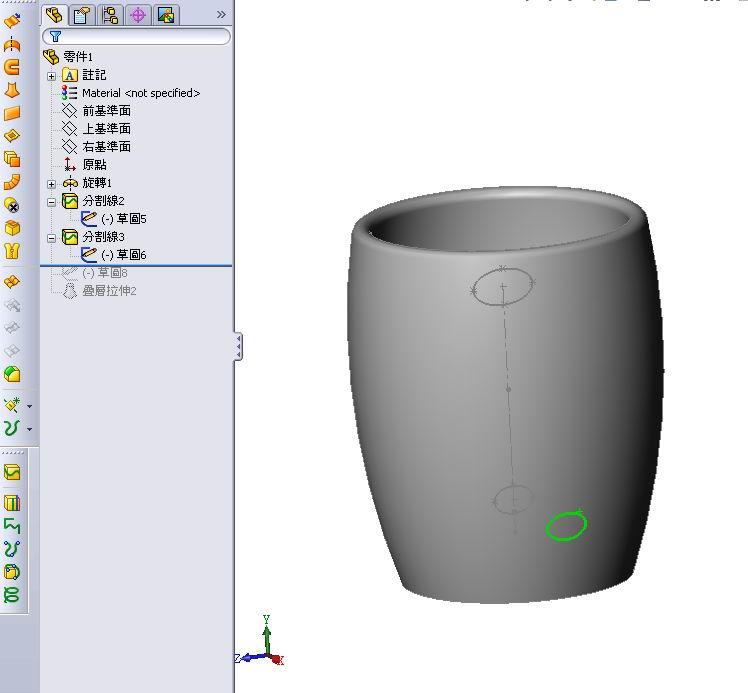This screenshot has height=693, width=748.
Task: Collapse the feature tree panel using side handle
Action: click(238, 346)
